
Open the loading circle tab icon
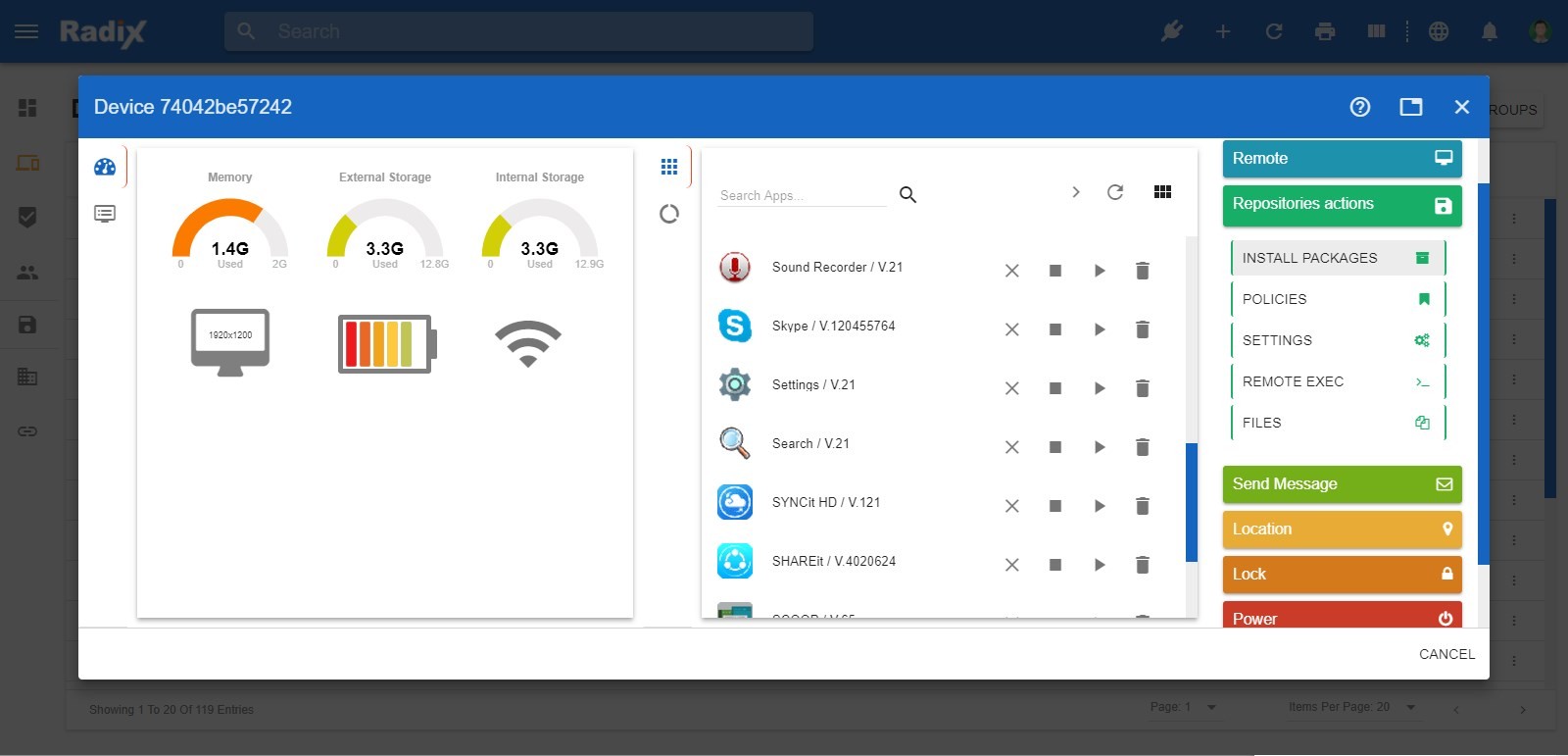point(669,214)
